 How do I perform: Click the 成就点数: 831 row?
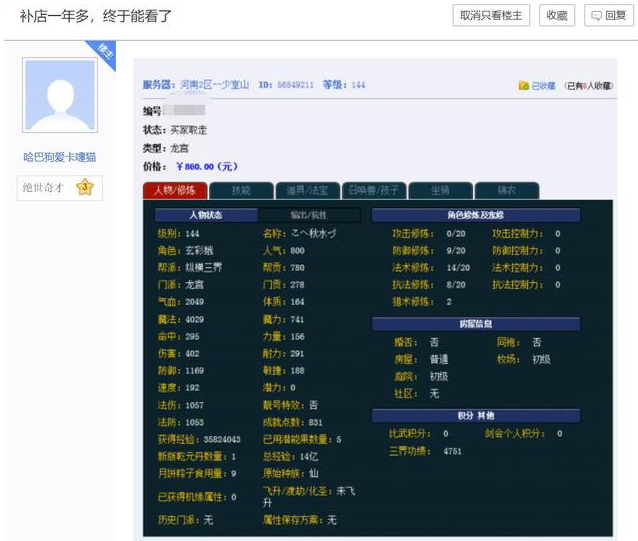[293, 422]
